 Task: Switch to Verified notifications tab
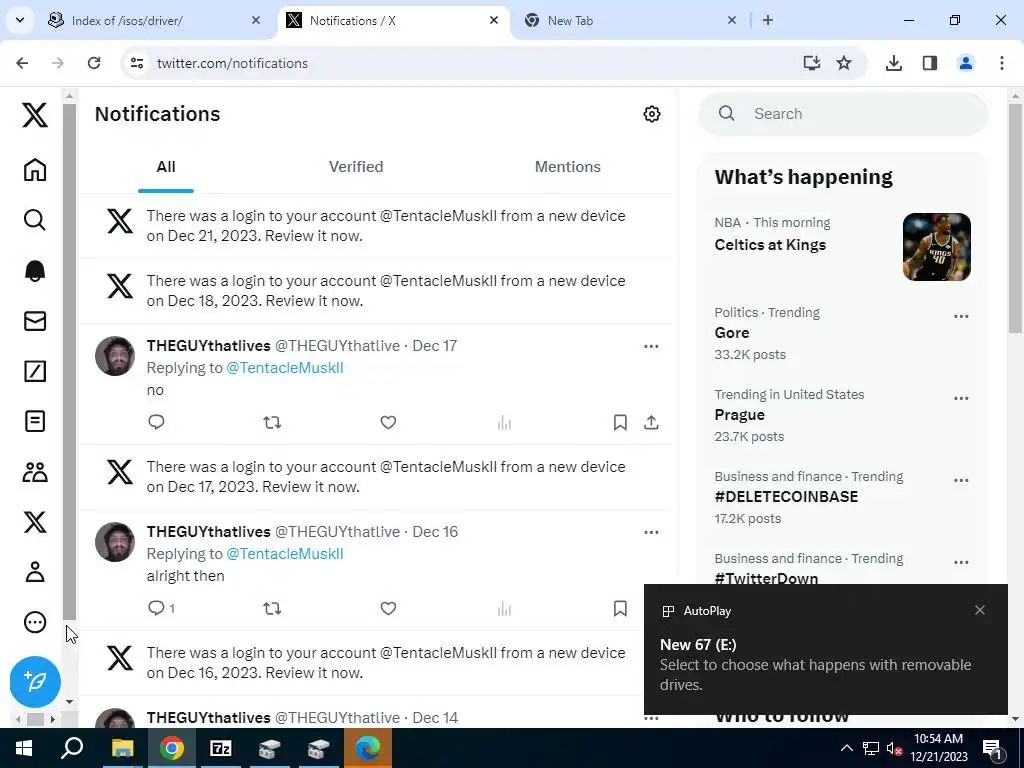coord(356,167)
